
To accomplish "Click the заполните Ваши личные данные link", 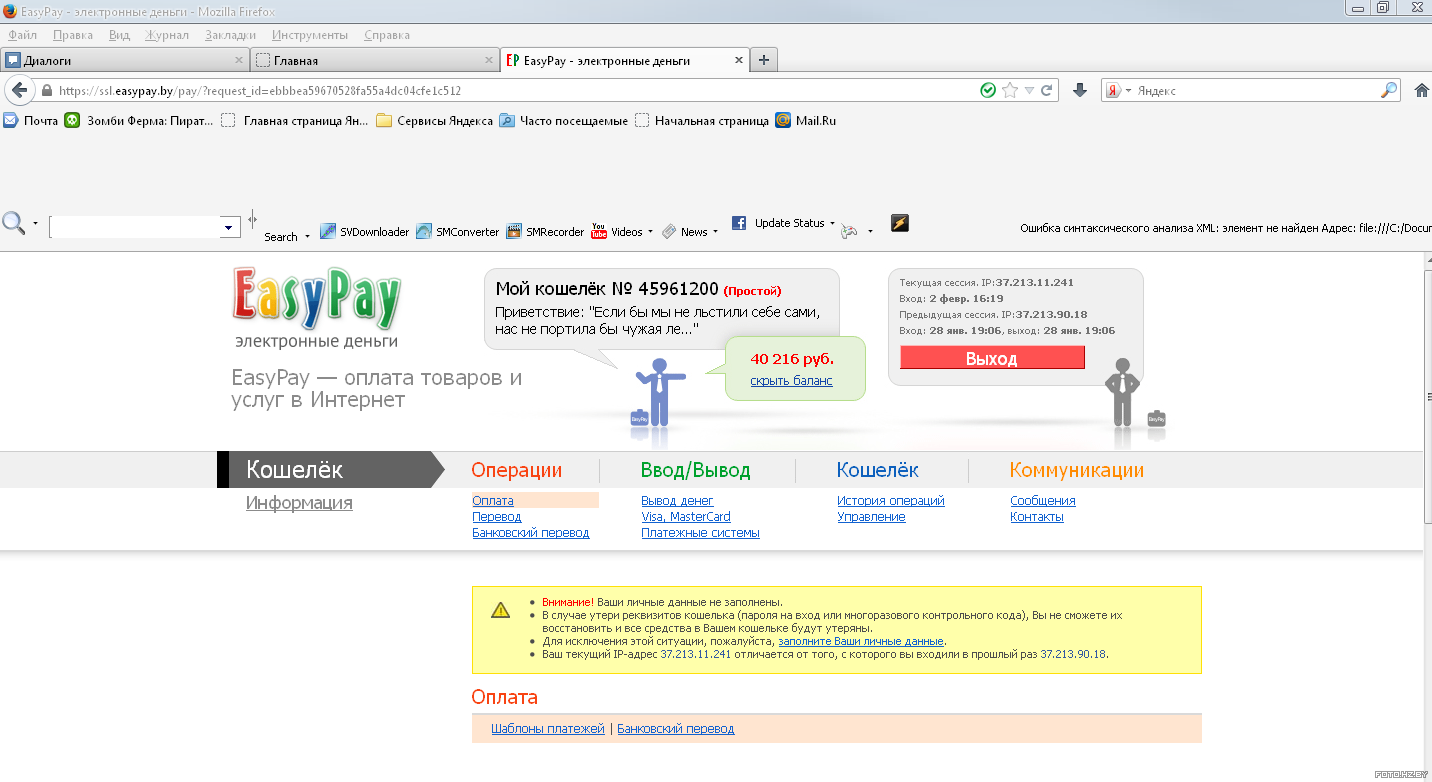I will pos(861,641).
